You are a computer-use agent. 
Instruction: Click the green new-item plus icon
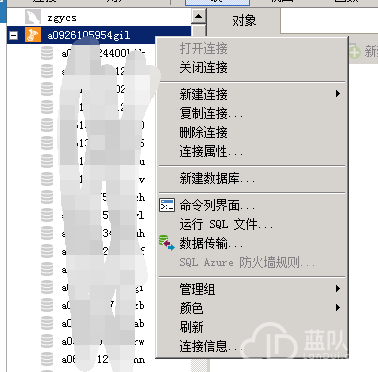(355, 52)
